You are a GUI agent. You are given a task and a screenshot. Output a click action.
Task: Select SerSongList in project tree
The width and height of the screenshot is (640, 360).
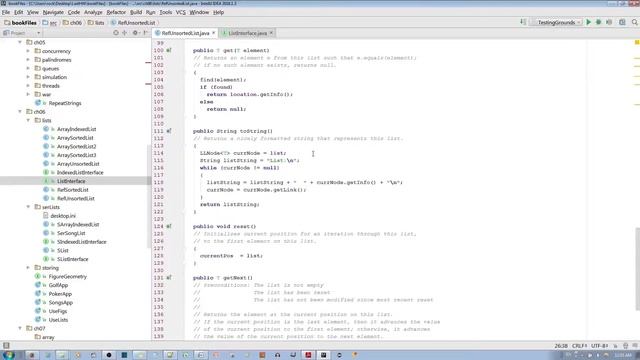click(x=71, y=233)
